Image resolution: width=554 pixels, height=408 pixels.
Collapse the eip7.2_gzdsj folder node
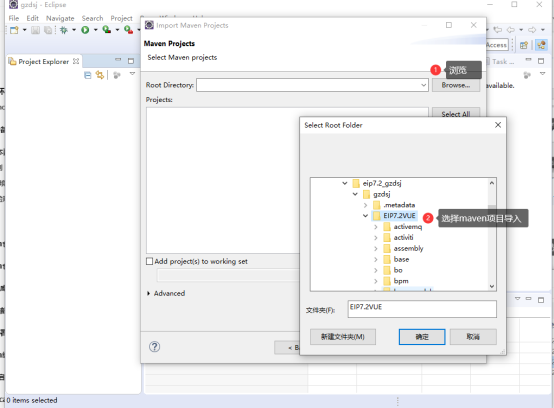click(x=345, y=183)
